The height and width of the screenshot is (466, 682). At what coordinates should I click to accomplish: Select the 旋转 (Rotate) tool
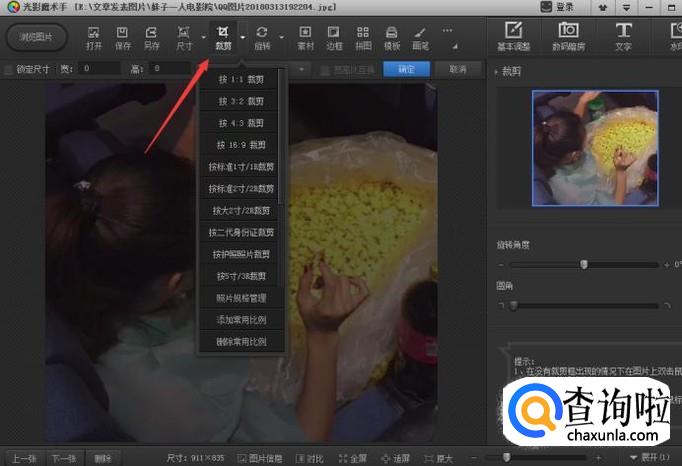click(x=262, y=38)
